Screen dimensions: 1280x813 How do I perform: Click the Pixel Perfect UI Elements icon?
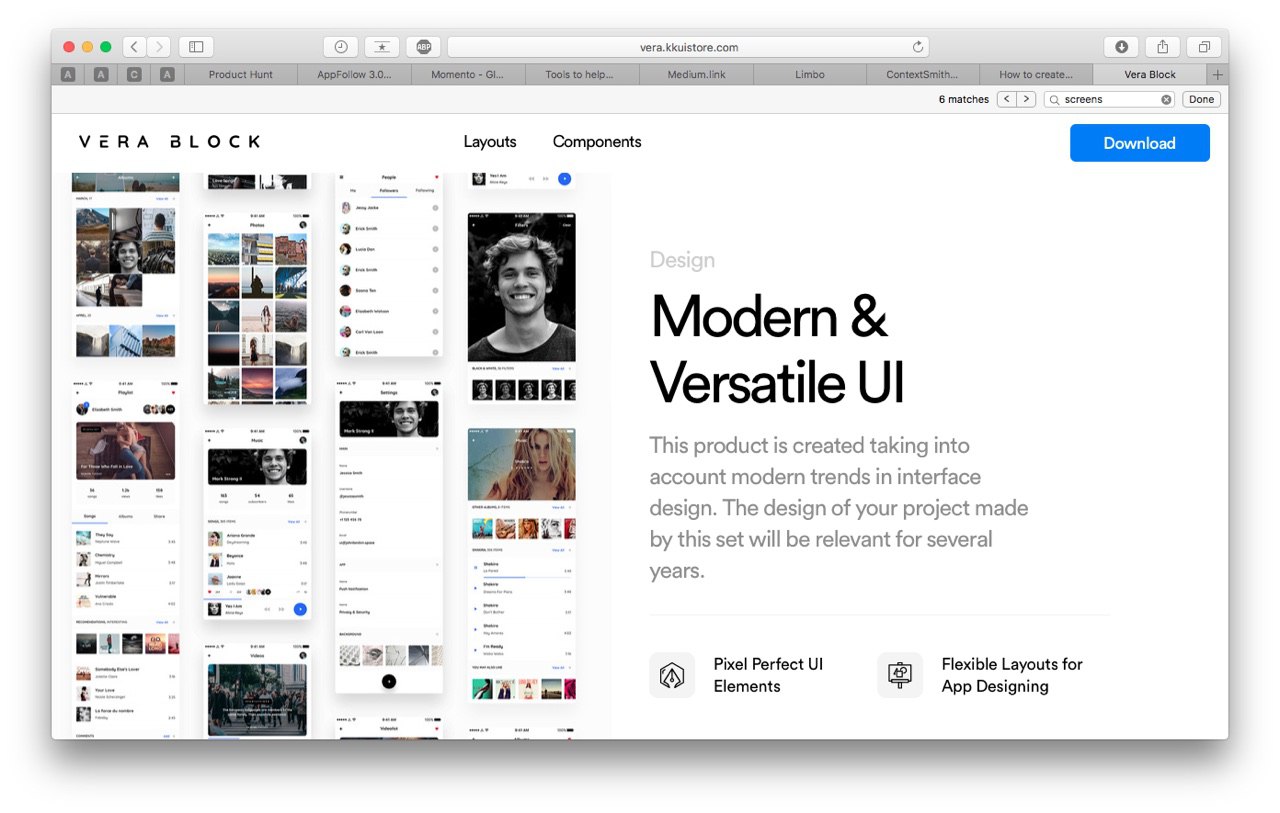click(672, 675)
